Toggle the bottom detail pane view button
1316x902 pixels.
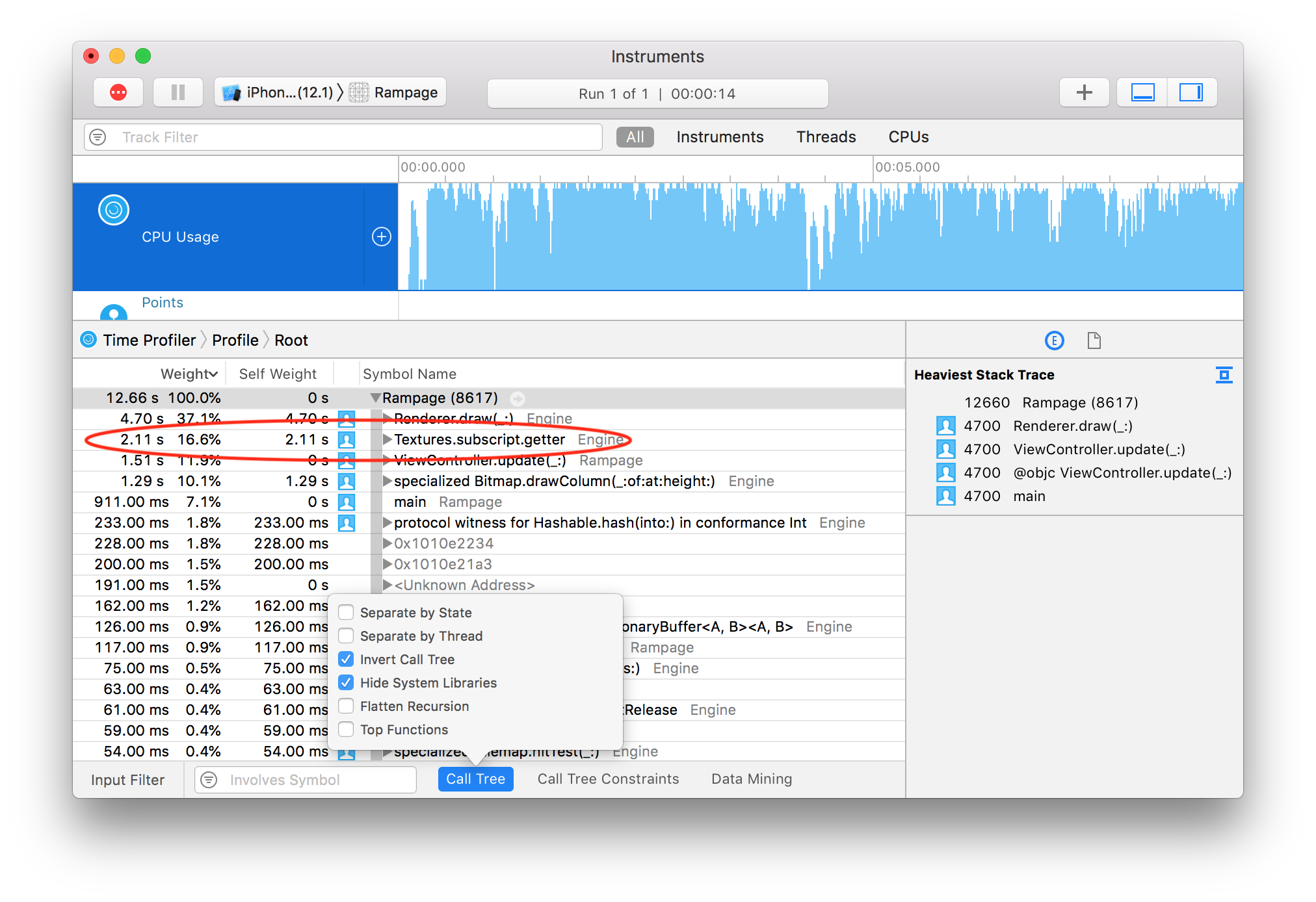point(1142,93)
